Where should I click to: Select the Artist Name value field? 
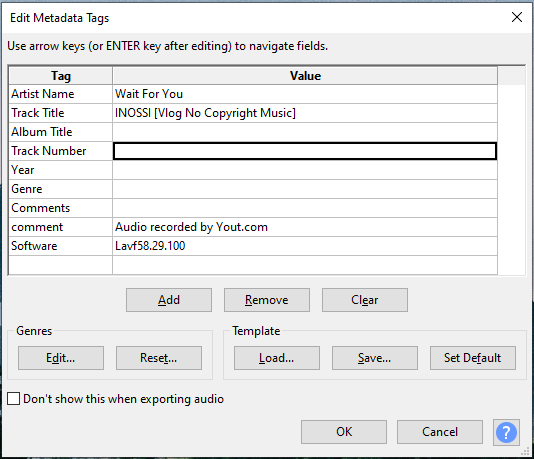(x=305, y=94)
